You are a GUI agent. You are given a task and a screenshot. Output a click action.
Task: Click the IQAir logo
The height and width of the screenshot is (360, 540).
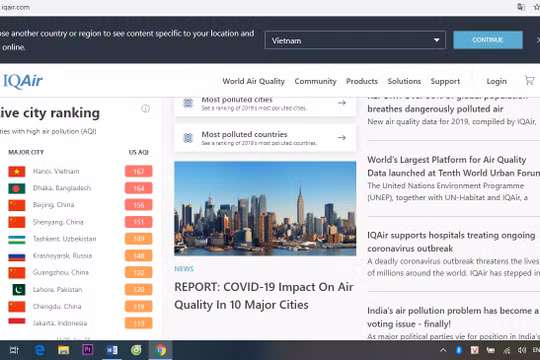23,81
